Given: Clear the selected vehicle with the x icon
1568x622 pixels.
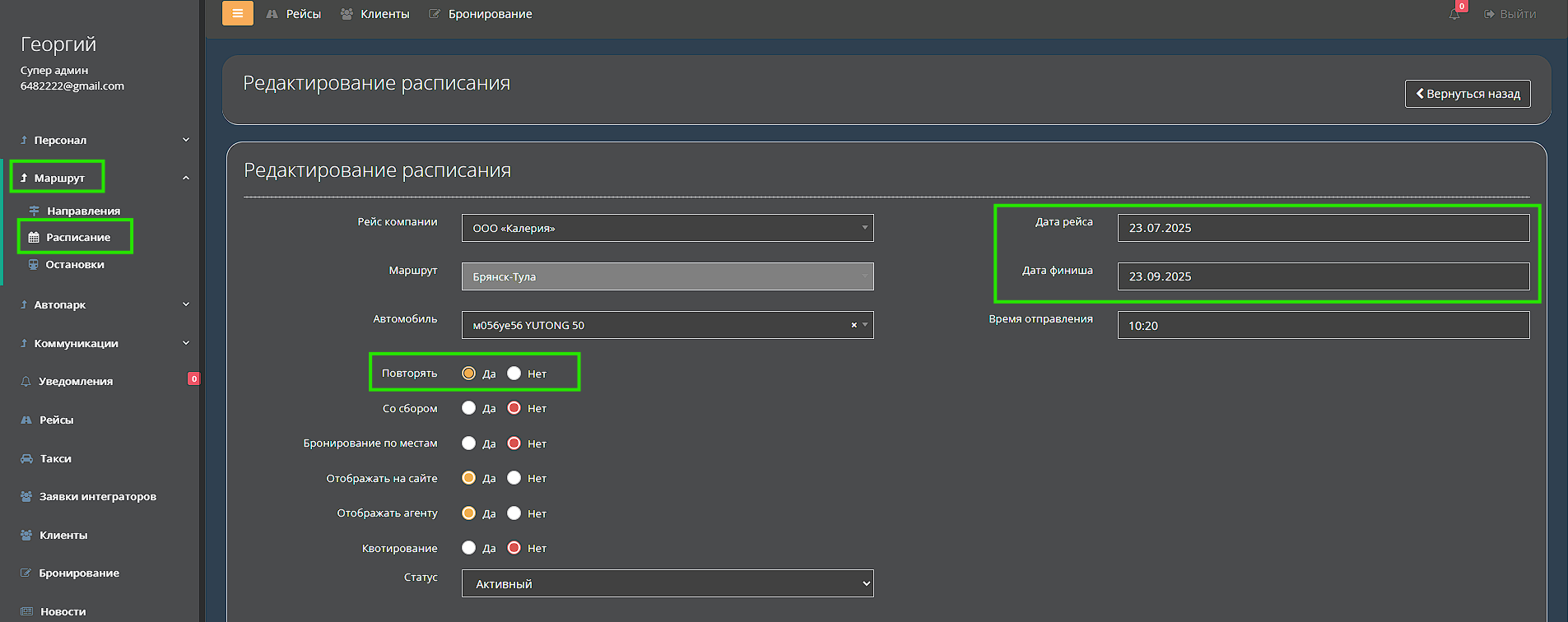Looking at the screenshot, I should (854, 325).
